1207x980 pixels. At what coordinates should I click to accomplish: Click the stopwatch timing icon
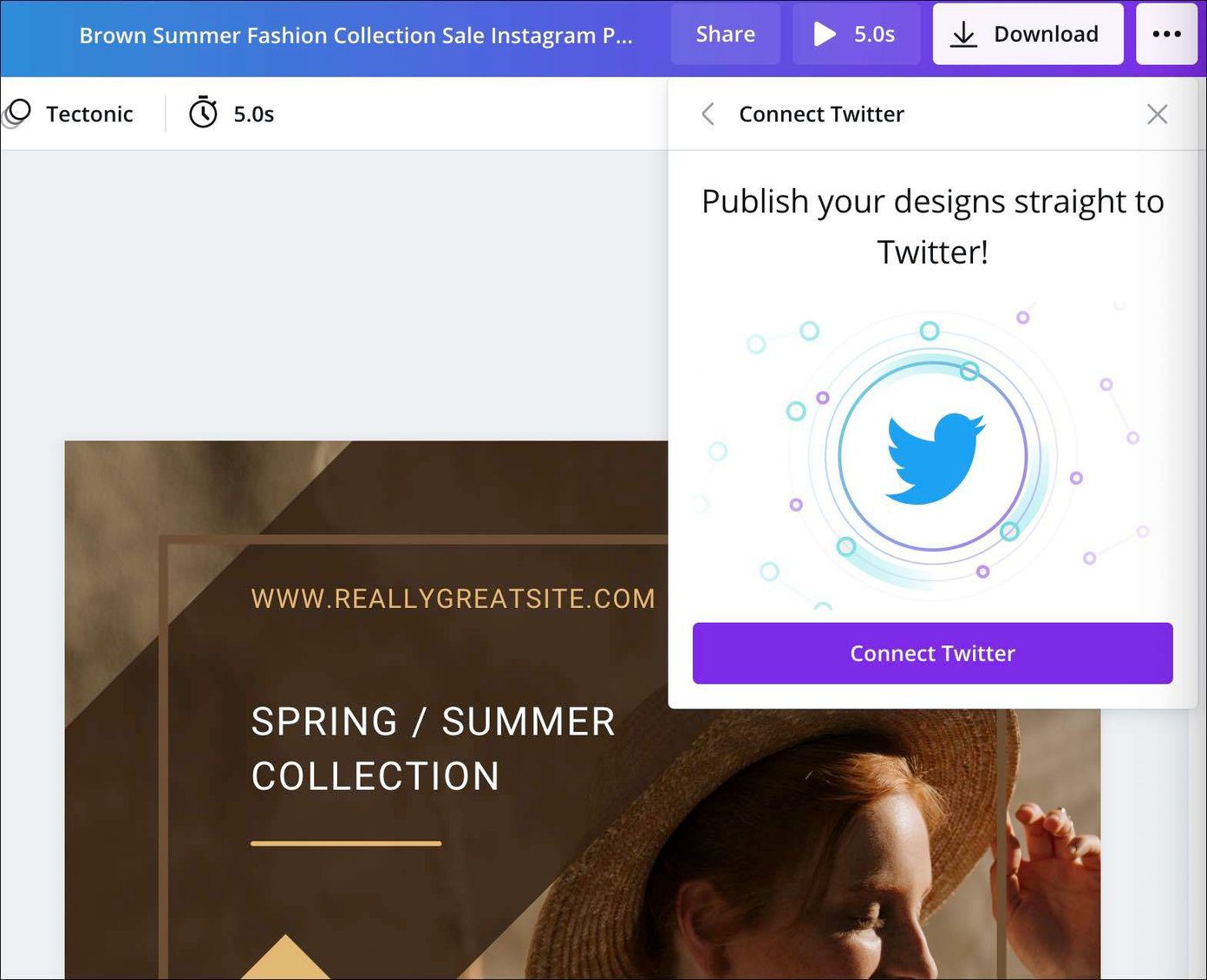203,113
